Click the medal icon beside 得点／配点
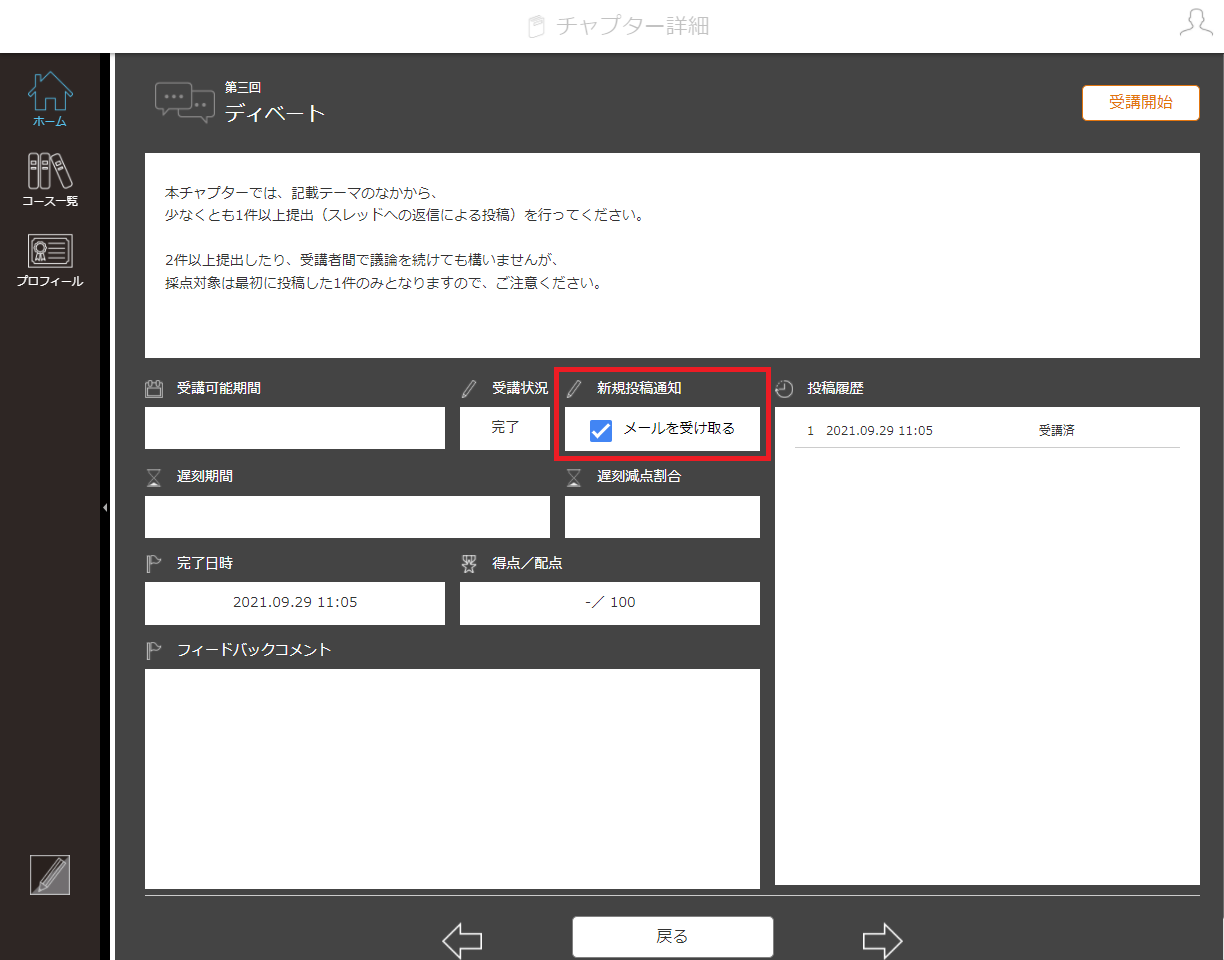Screen dimensions: 1224x960 (469, 564)
